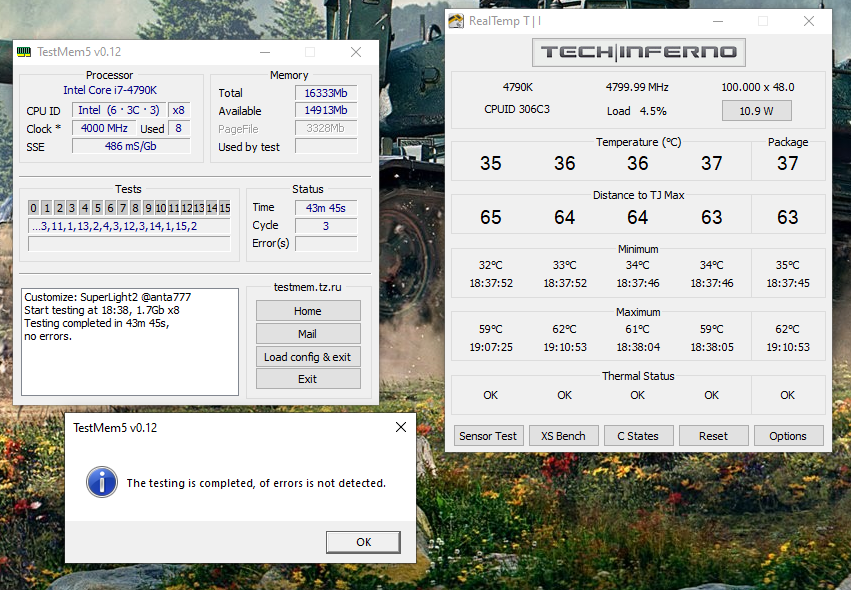Click test number 10 box
Image resolution: width=851 pixels, height=590 pixels.
click(161, 208)
